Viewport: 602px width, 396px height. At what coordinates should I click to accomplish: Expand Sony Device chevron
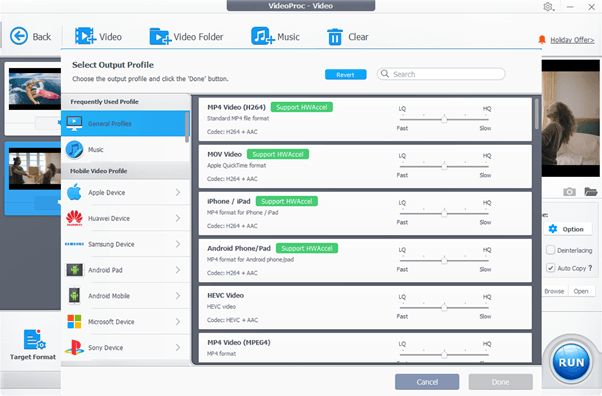(x=178, y=347)
